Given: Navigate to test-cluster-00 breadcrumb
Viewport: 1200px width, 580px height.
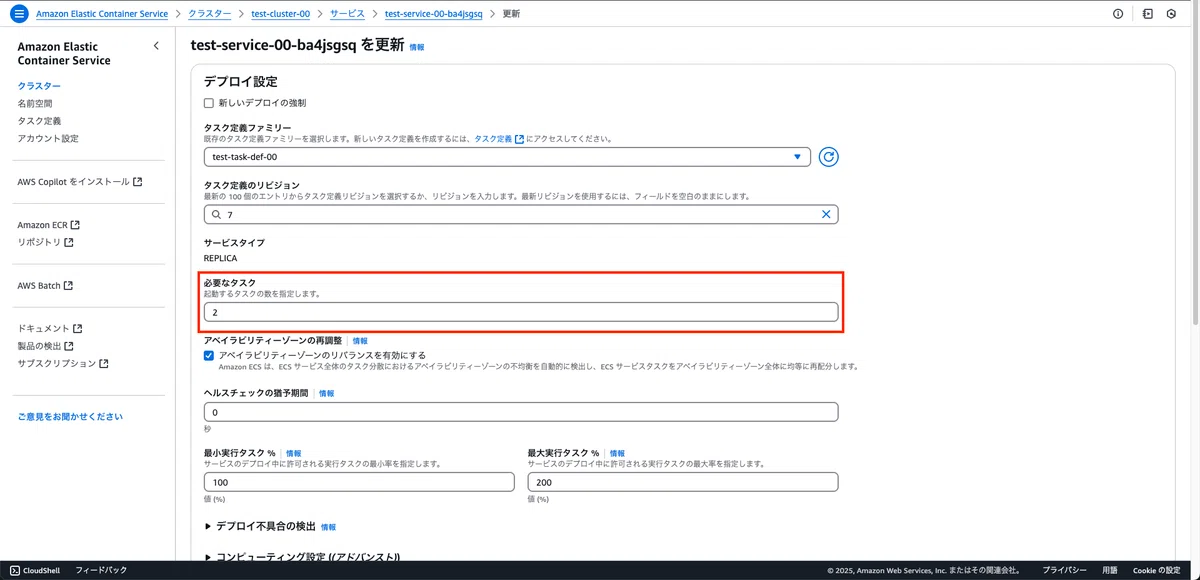Looking at the screenshot, I should coord(280,14).
